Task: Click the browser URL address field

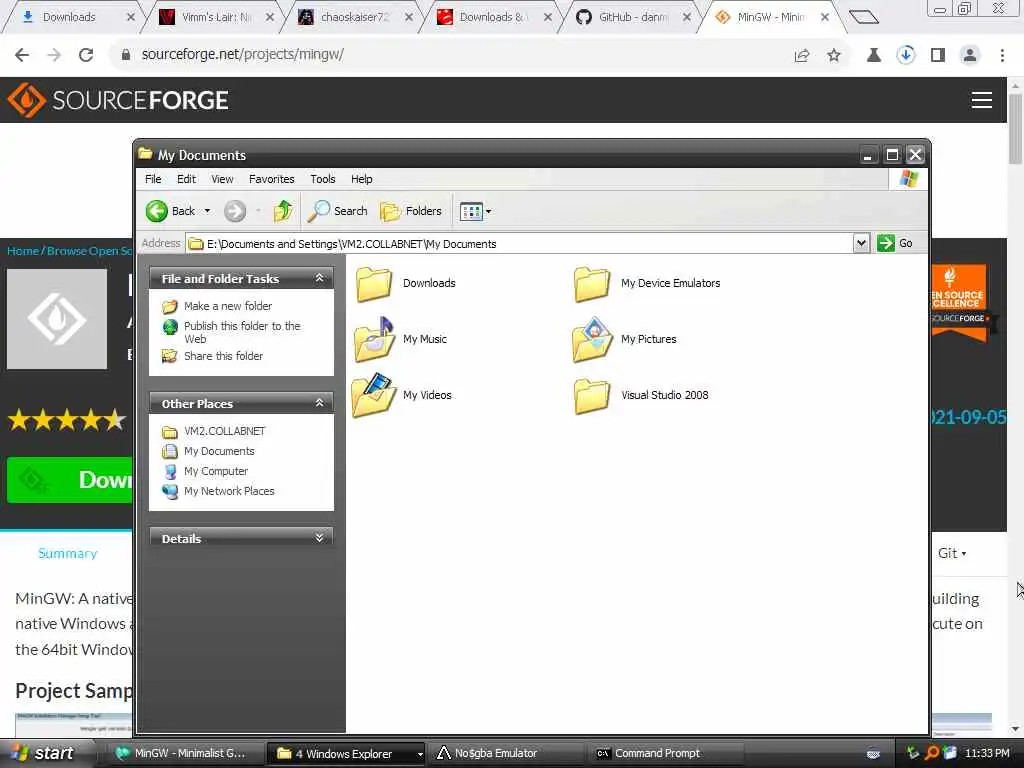Action: (x=457, y=55)
